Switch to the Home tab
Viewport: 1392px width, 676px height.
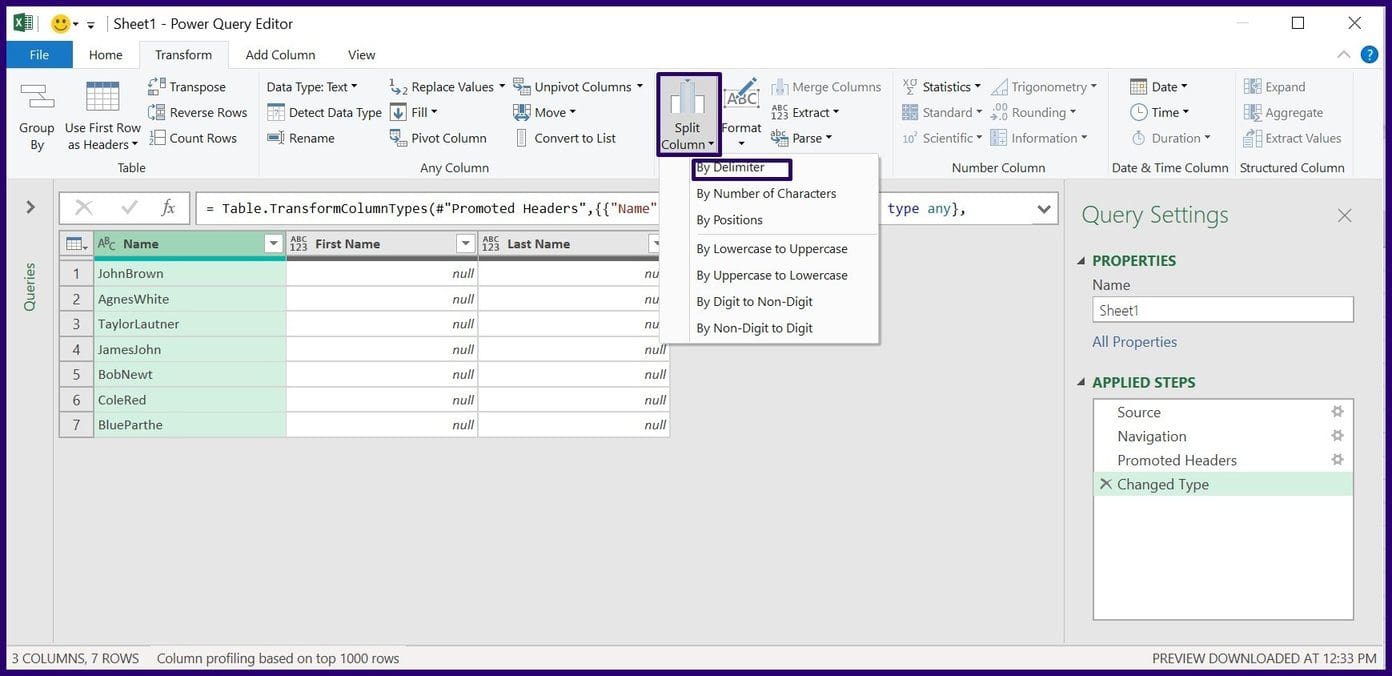point(105,55)
